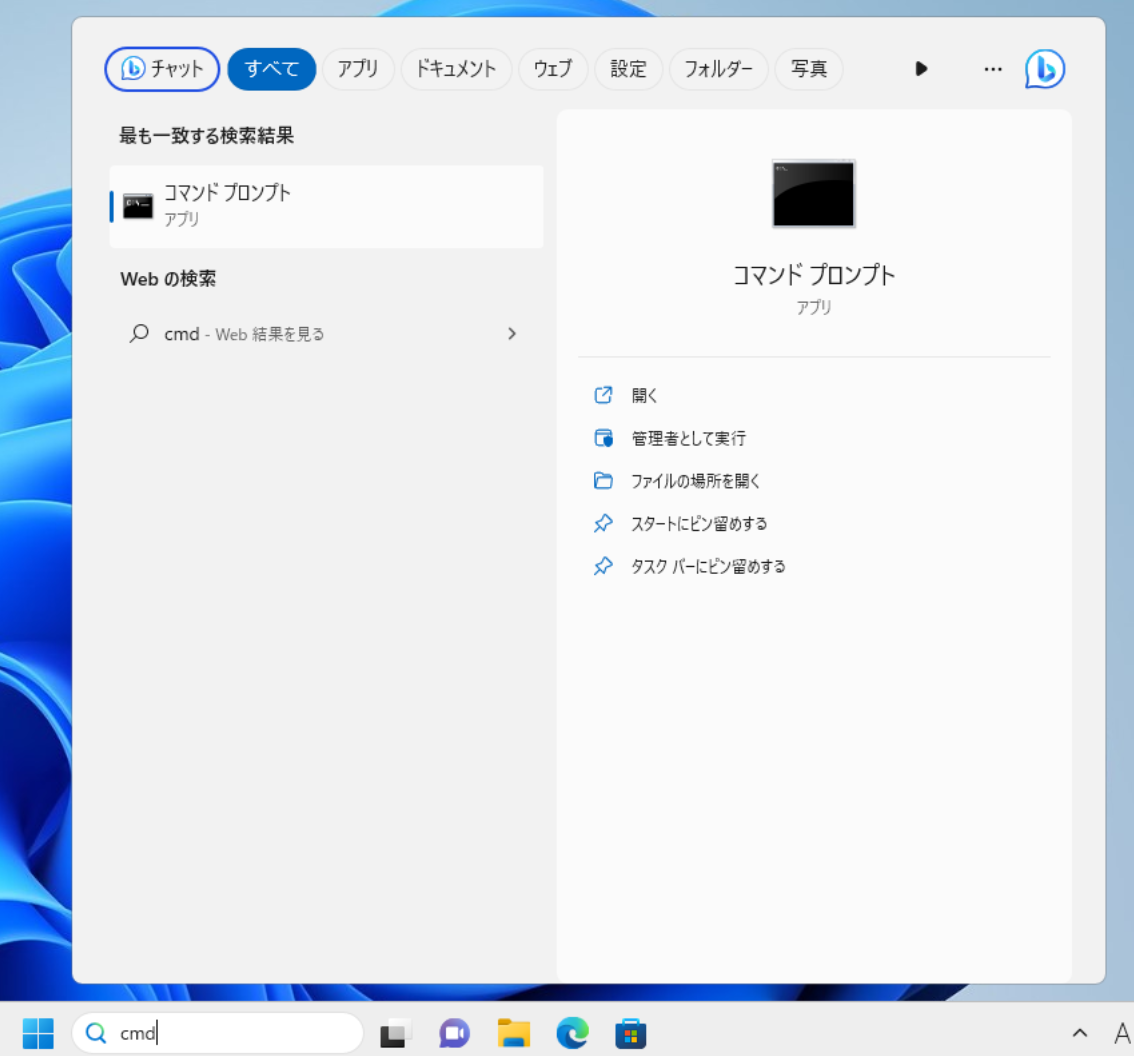This screenshot has width=1134, height=1056.
Task: Open Task View from the taskbar
Action: 396,1033
